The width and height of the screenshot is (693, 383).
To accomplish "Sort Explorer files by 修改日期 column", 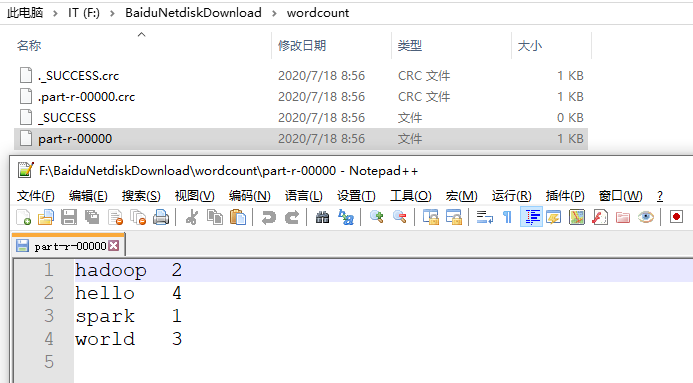I will (x=302, y=46).
